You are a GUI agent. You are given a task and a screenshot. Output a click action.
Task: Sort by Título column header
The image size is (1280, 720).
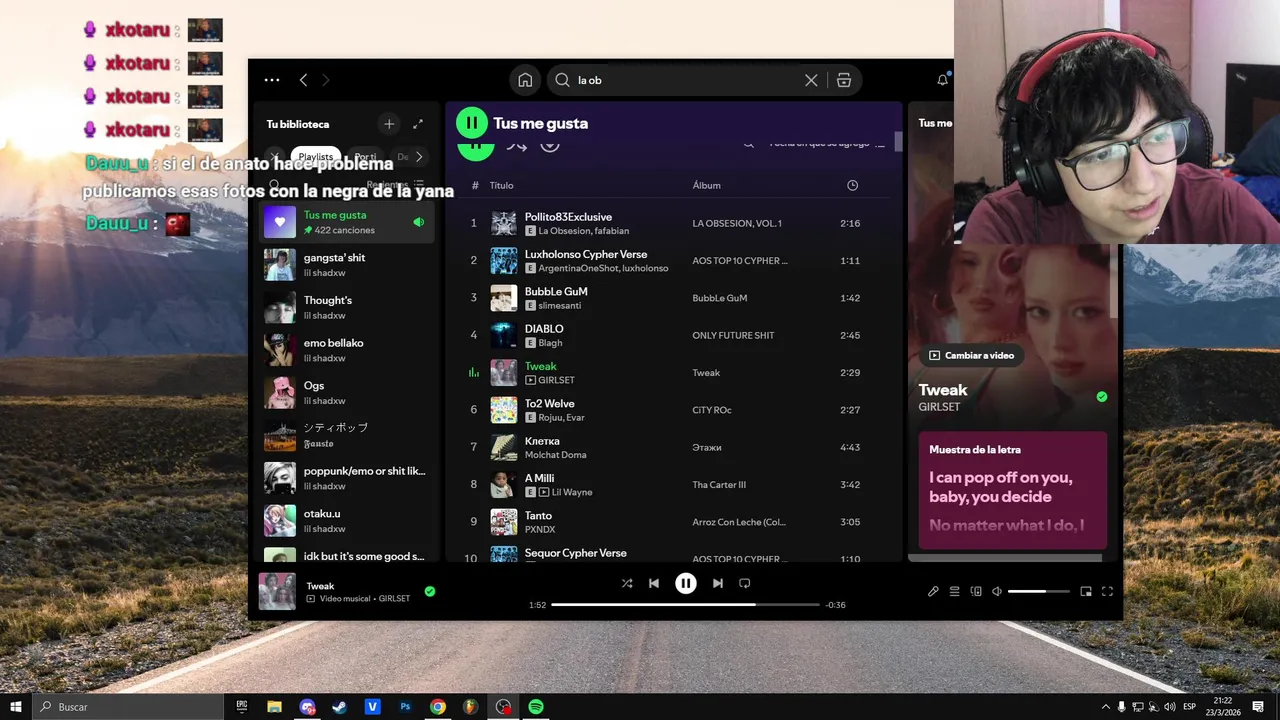(501, 186)
